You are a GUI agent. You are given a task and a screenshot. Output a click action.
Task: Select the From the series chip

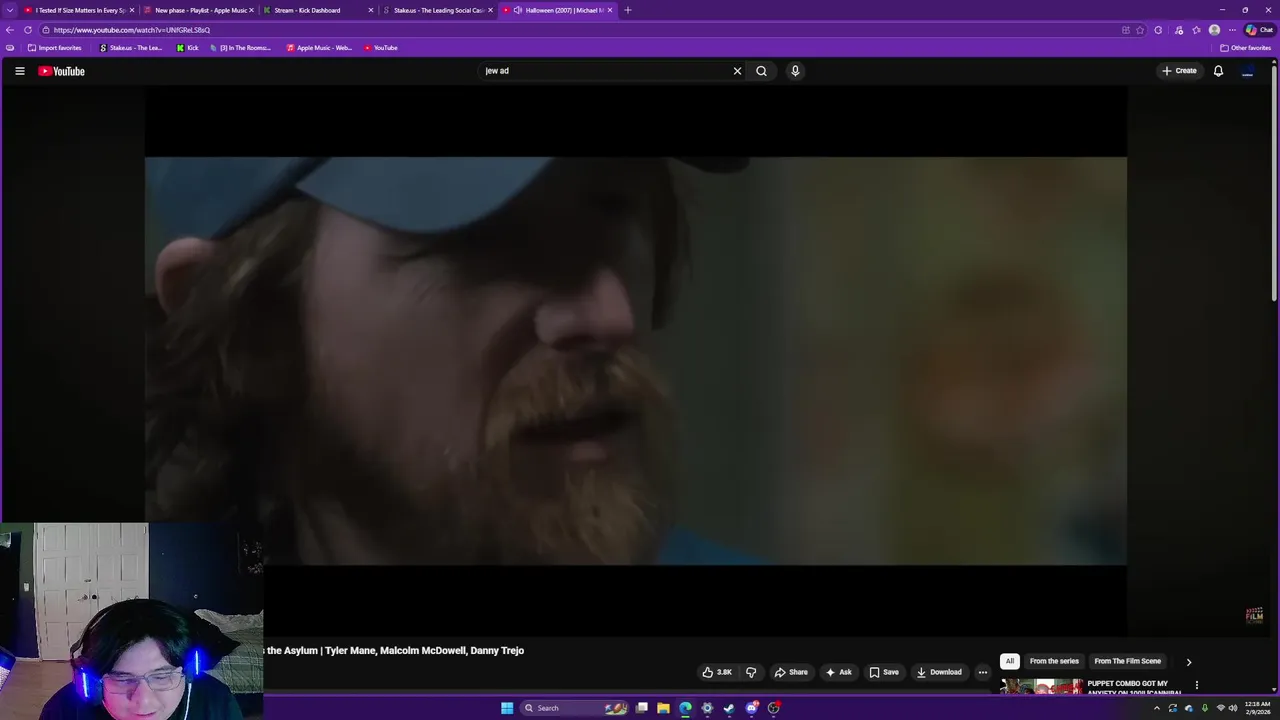point(1054,661)
